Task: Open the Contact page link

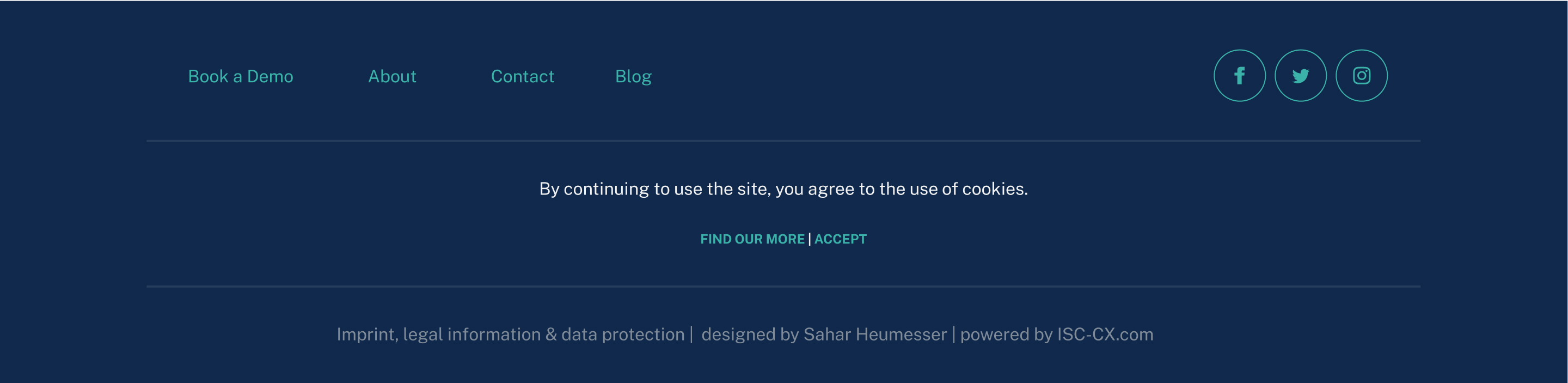Action: click(x=522, y=76)
